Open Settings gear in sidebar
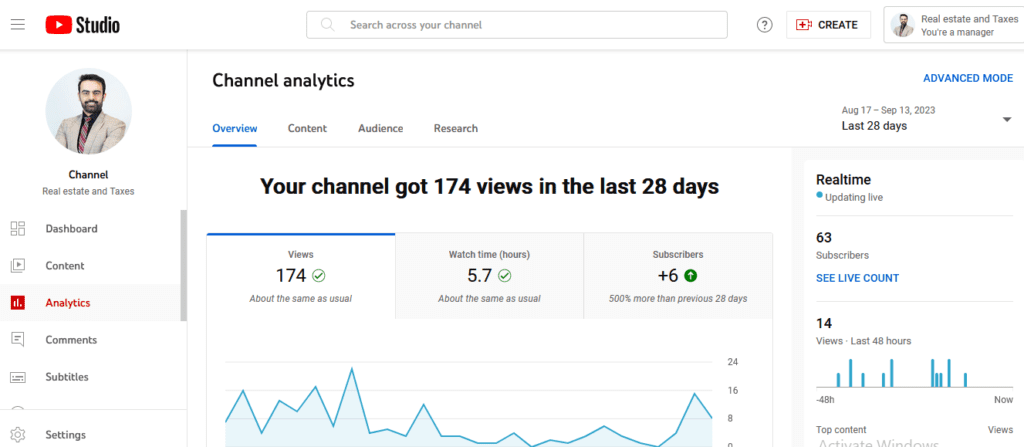 pyautogui.click(x=18, y=435)
